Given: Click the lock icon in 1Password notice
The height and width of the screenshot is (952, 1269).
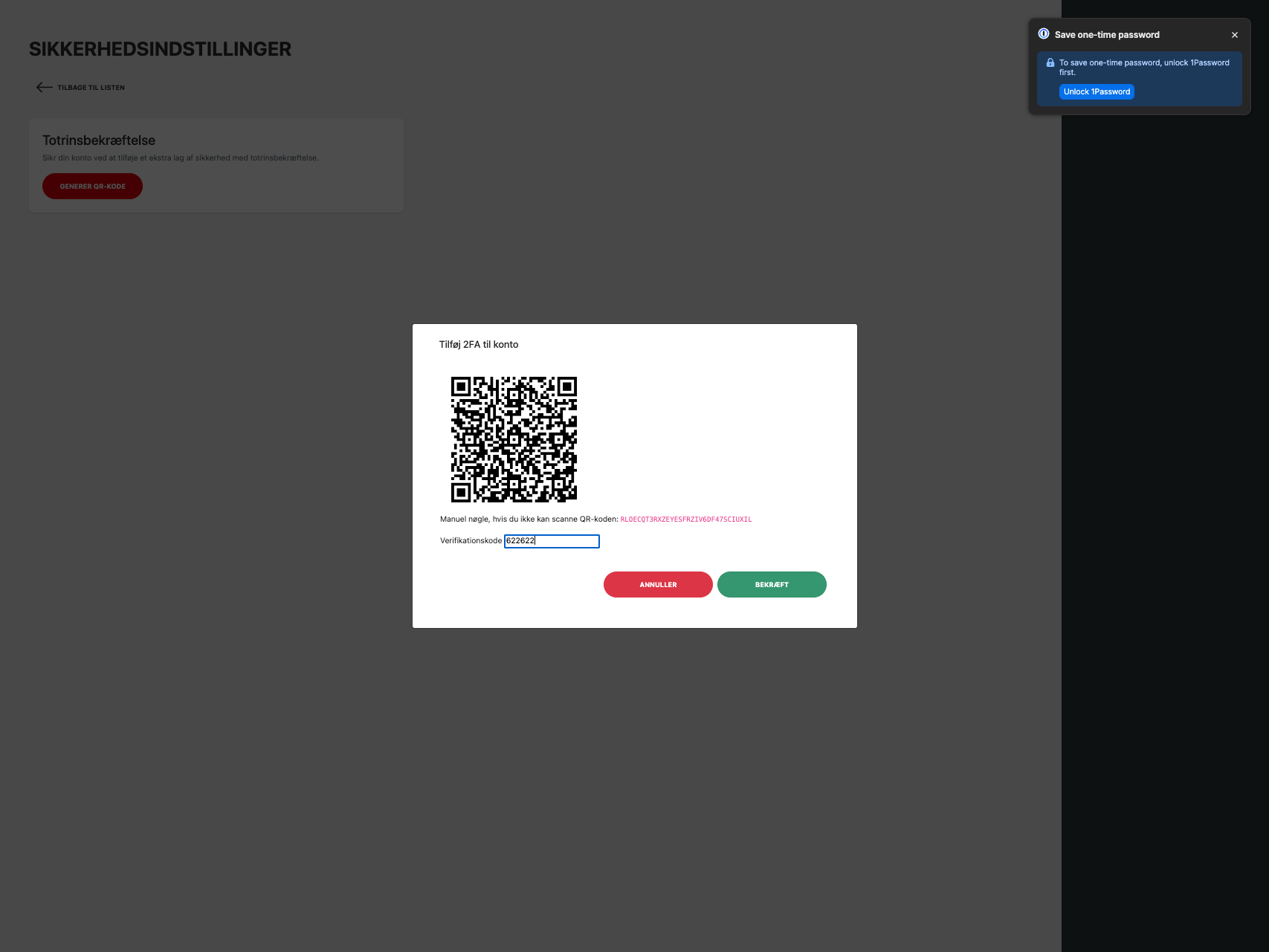Looking at the screenshot, I should click(x=1050, y=63).
